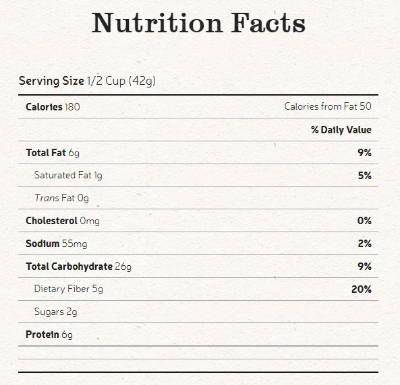The width and height of the screenshot is (400, 385).
Task: Click the 20% Dietary Fiber value
Action: pyautogui.click(x=361, y=289)
